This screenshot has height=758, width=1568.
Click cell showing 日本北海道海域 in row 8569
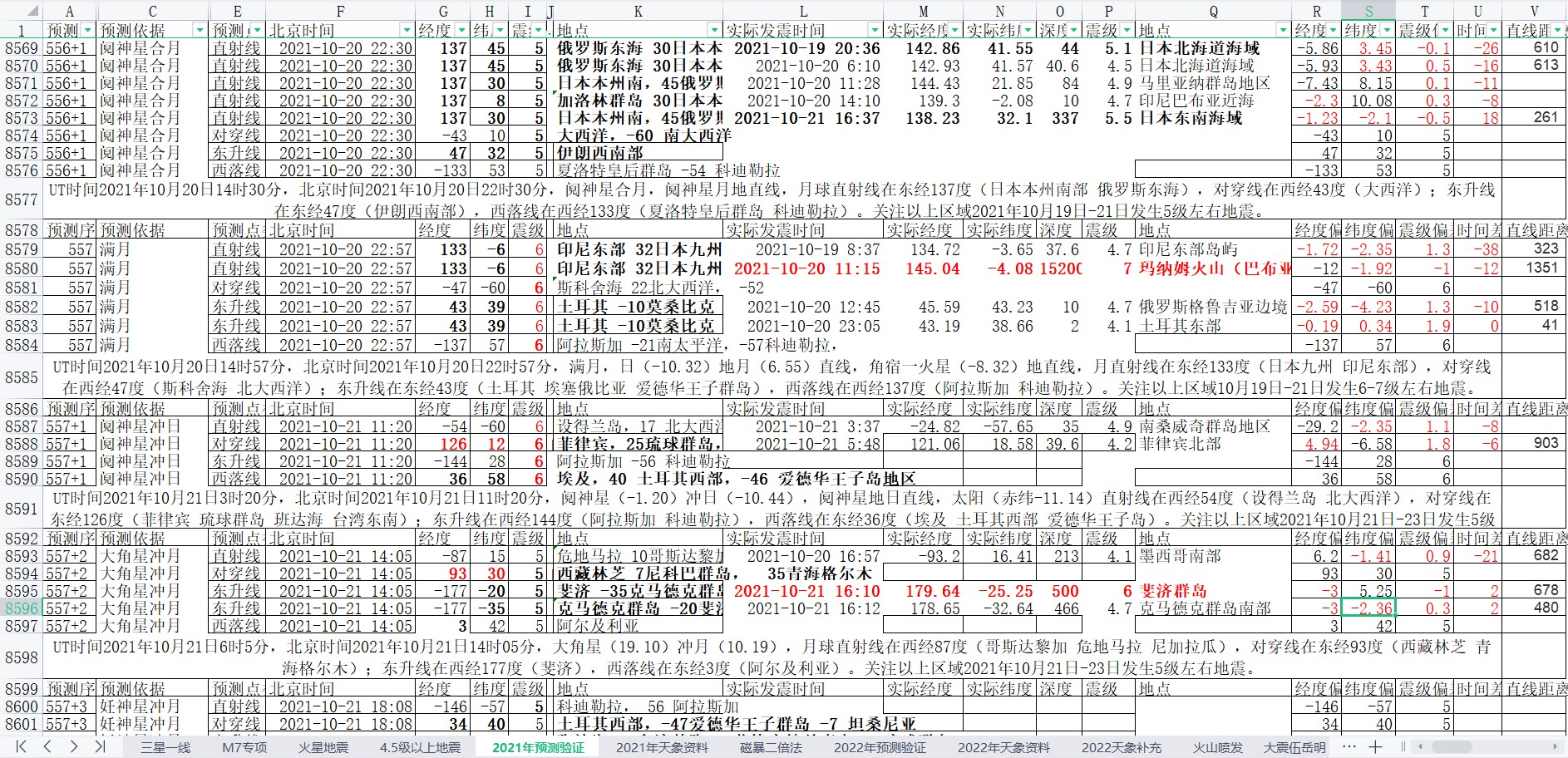pyautogui.click(x=1213, y=48)
